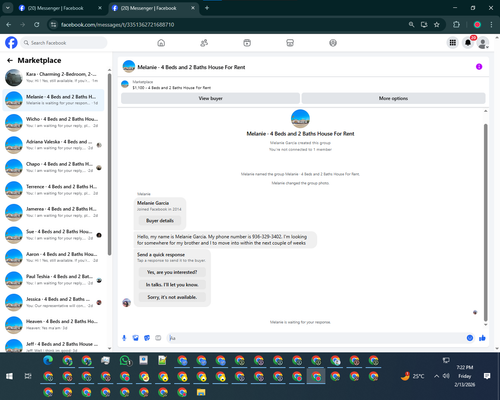Open the Chrome three-dot menu
The image size is (500, 400).
pyautogui.click(x=491, y=25)
